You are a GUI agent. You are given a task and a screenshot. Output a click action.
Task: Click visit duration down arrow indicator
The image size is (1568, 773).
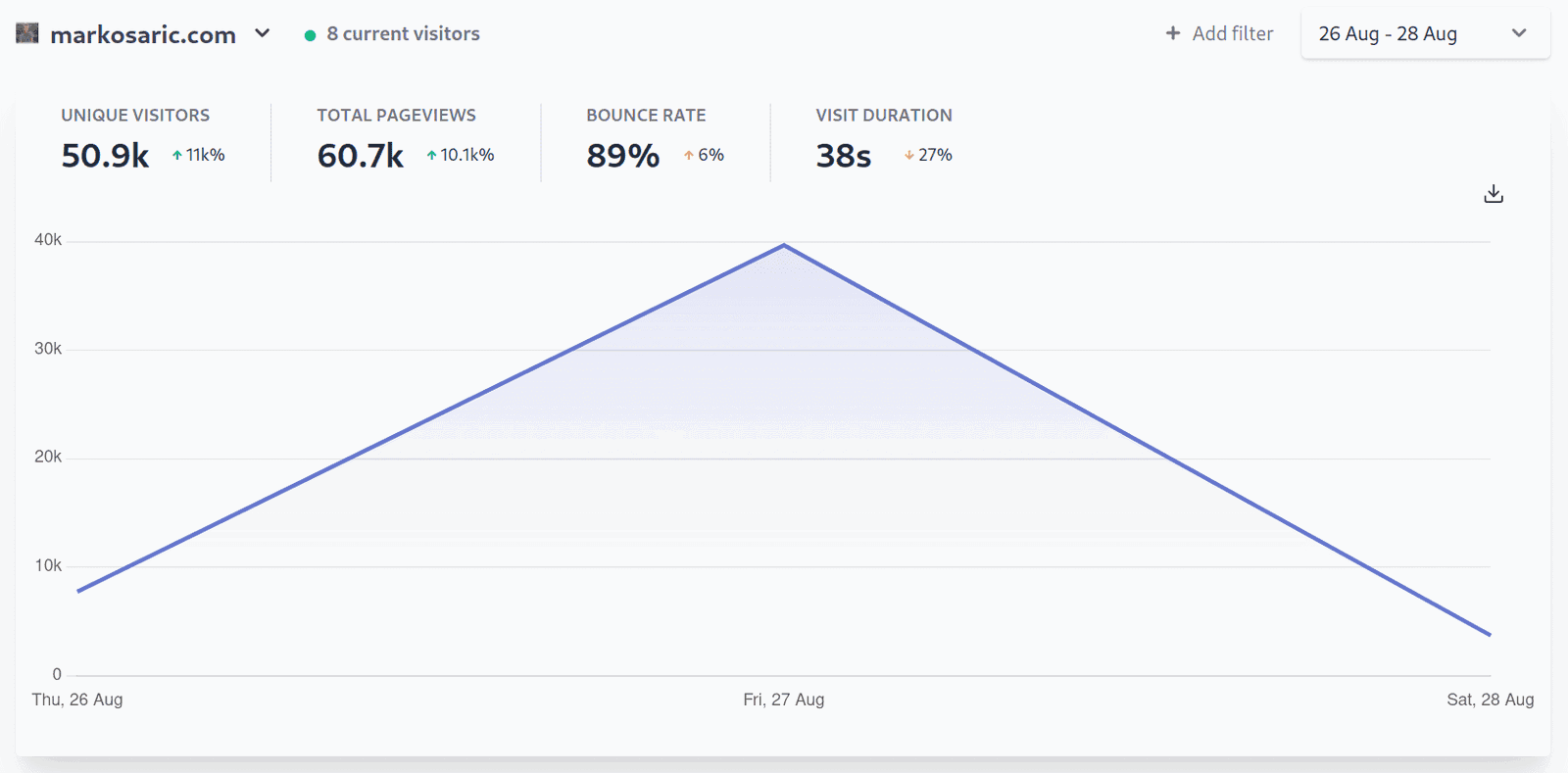tap(908, 155)
